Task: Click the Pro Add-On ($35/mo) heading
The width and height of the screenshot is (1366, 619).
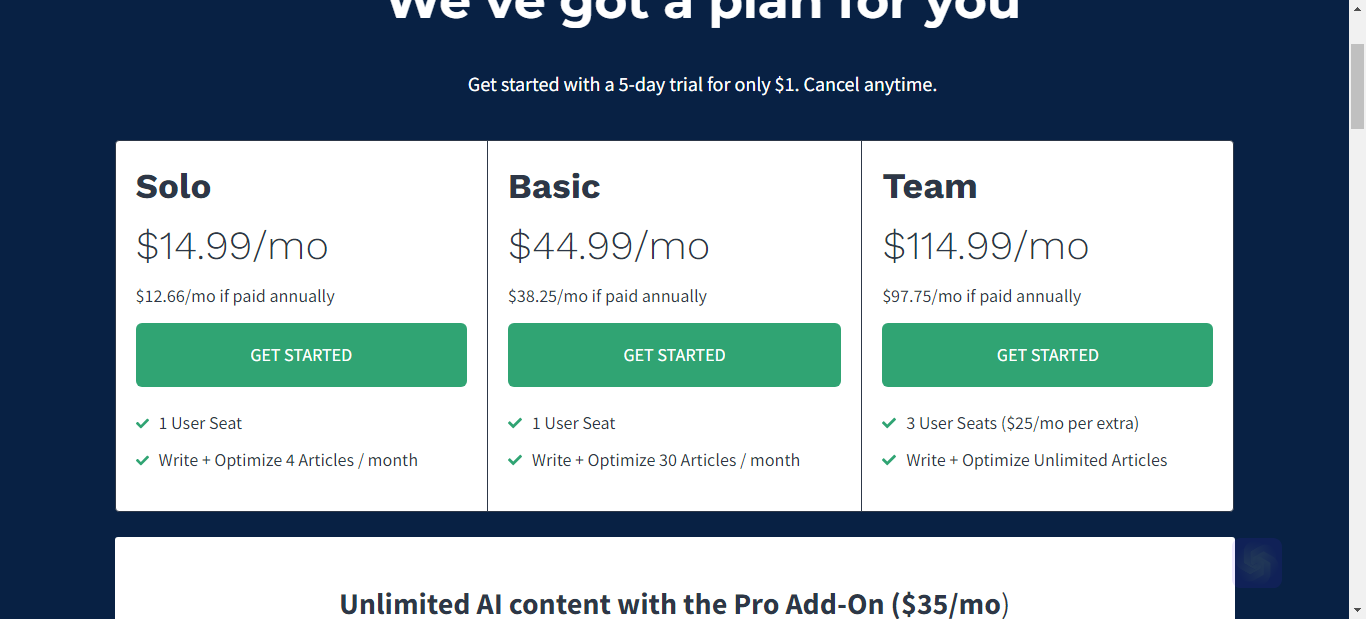Action: pyautogui.click(x=674, y=604)
